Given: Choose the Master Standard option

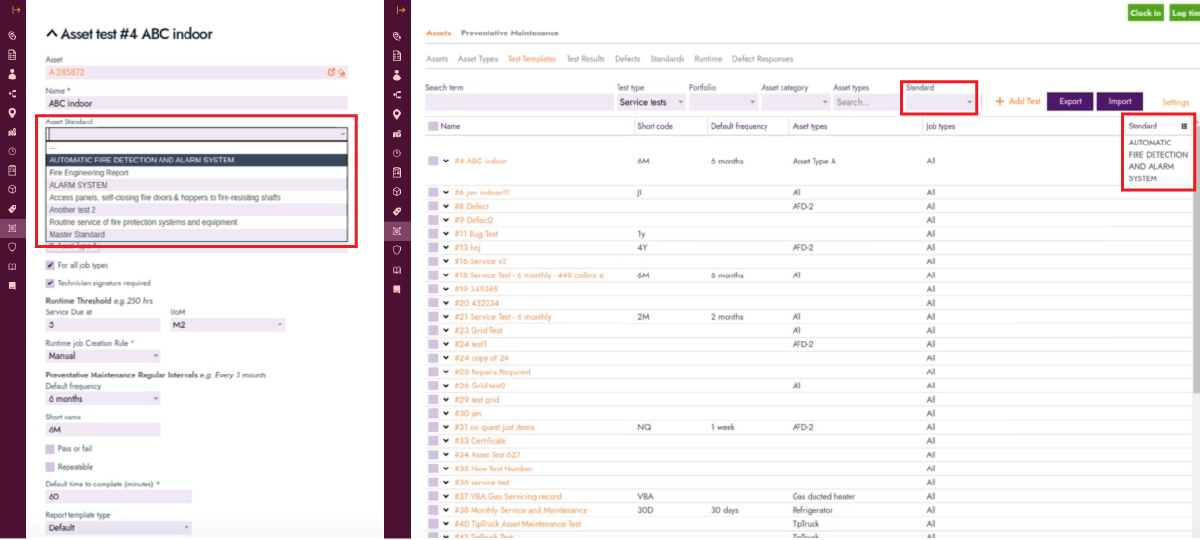Looking at the screenshot, I should 197,234.
